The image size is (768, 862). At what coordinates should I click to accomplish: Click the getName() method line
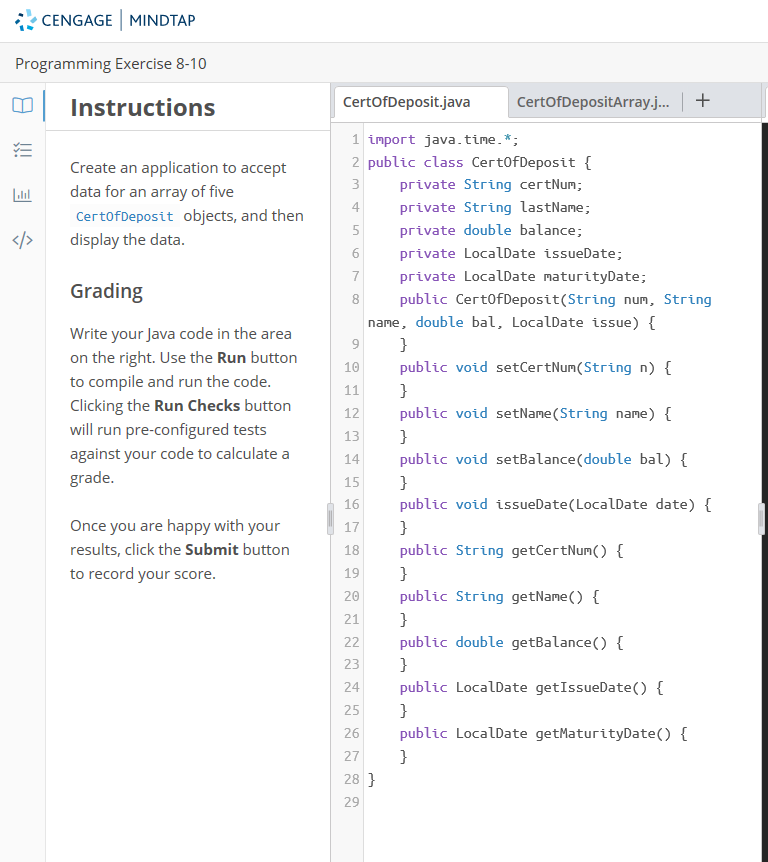click(499, 596)
